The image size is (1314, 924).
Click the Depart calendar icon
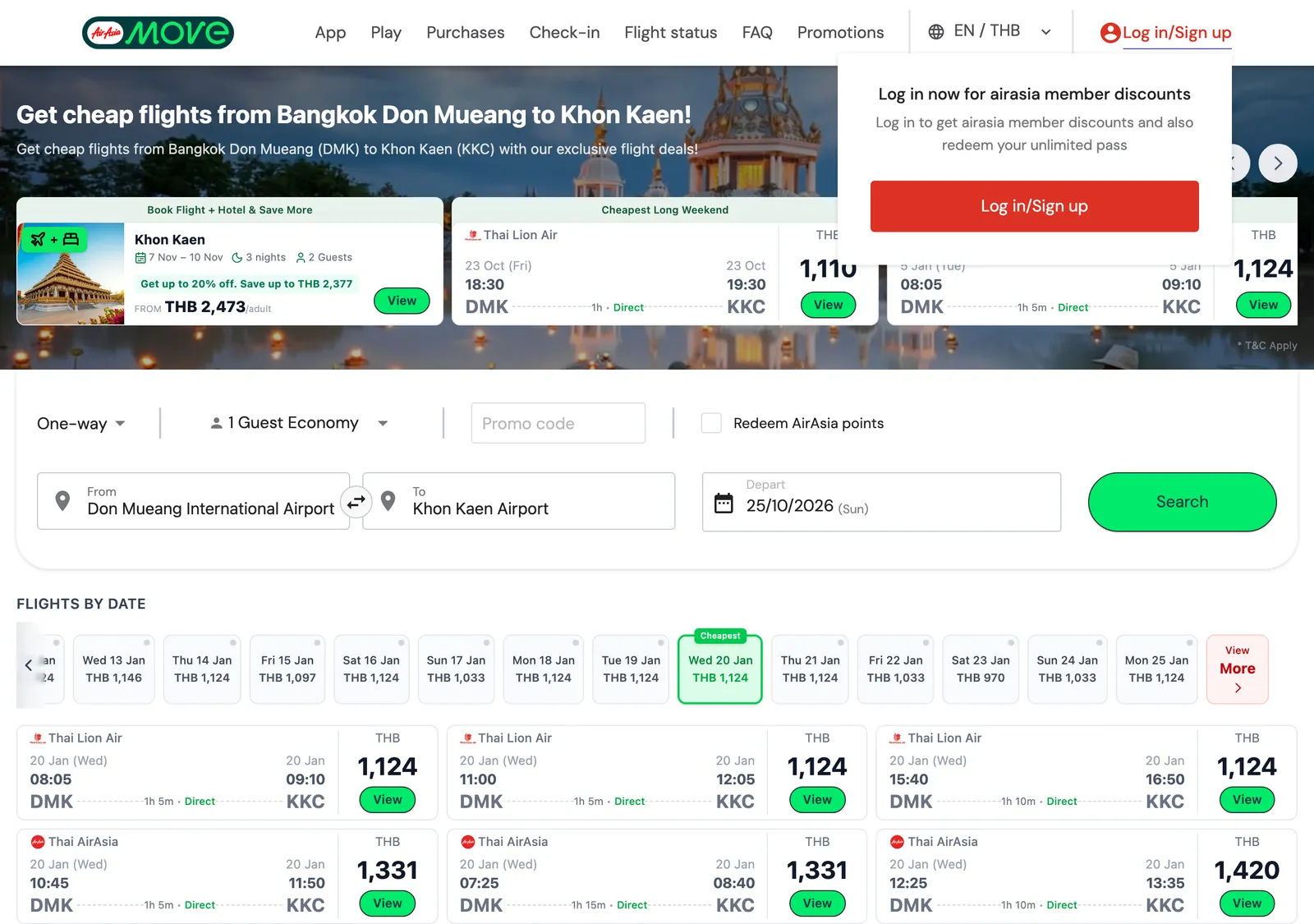tap(724, 503)
